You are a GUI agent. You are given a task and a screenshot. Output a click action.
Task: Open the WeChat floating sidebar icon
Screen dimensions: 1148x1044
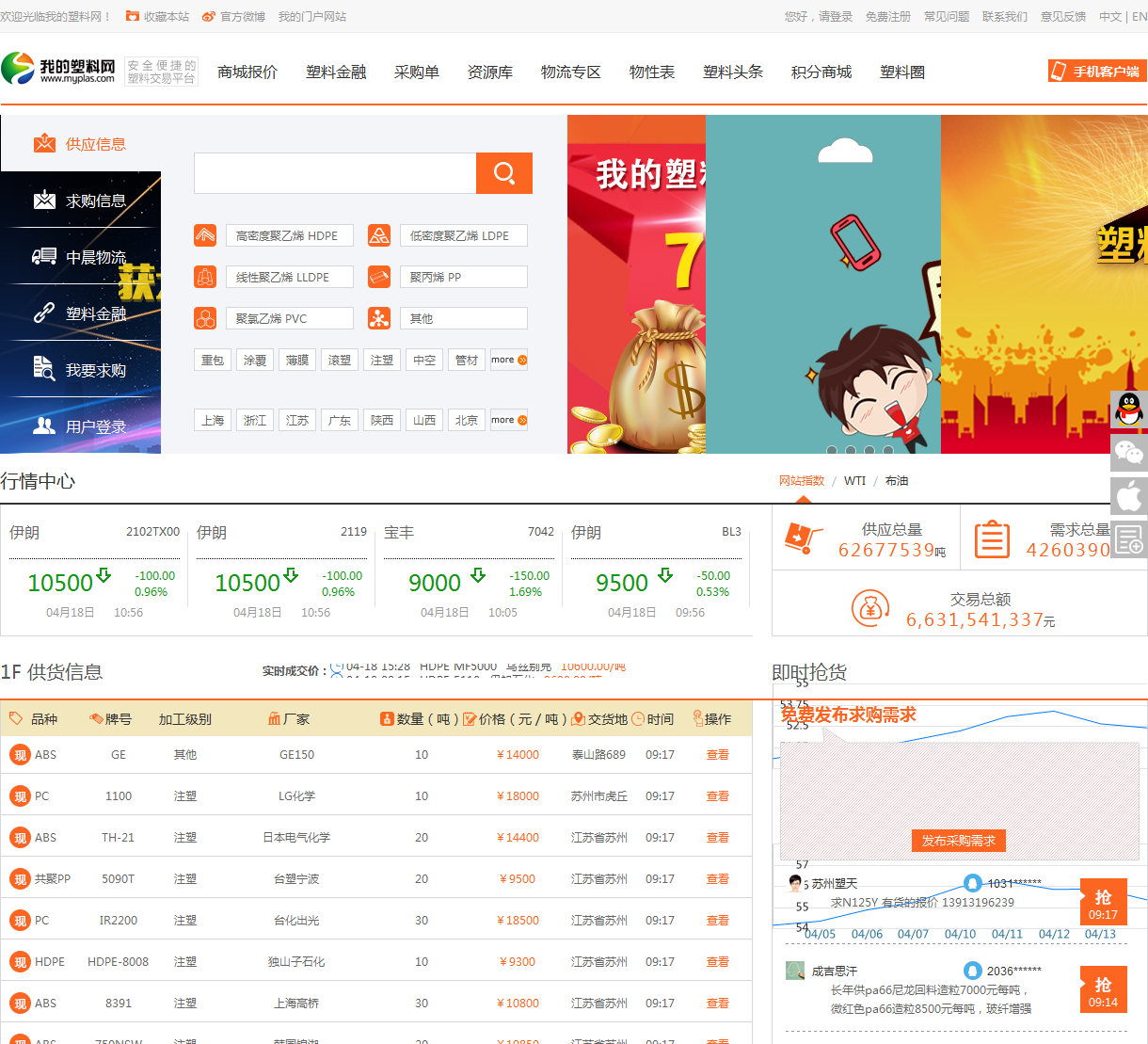tap(1129, 453)
